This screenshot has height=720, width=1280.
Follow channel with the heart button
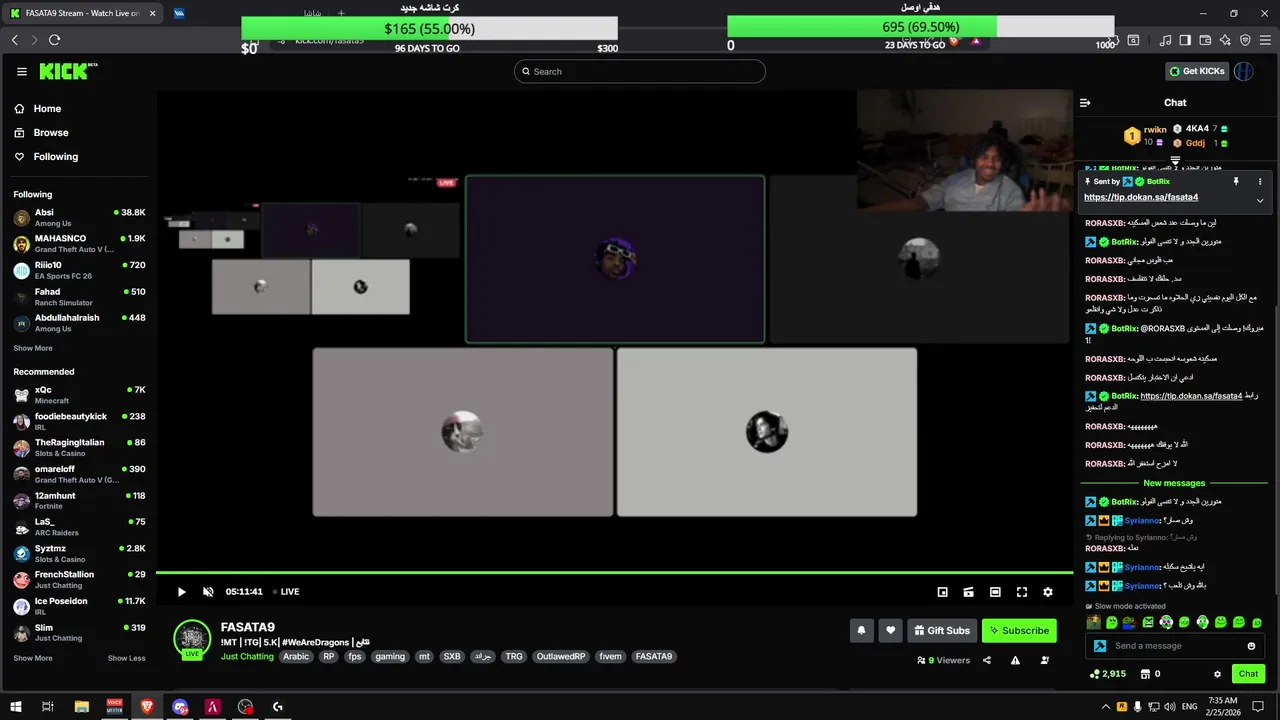pyautogui.click(x=890, y=630)
